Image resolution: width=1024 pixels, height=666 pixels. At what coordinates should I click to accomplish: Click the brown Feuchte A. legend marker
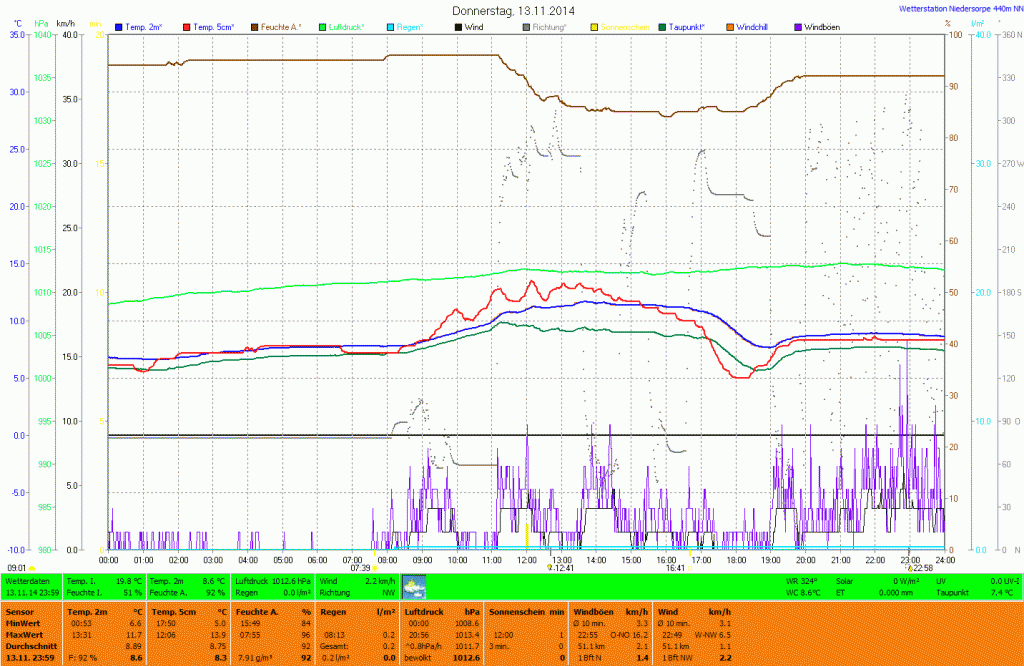[255, 26]
